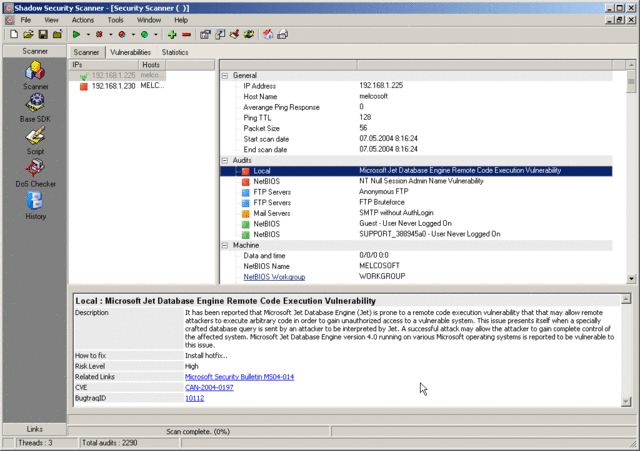Image resolution: width=640 pixels, height=451 pixels.
Task: Click scroll down arrow in description panel
Action: (x=626, y=402)
